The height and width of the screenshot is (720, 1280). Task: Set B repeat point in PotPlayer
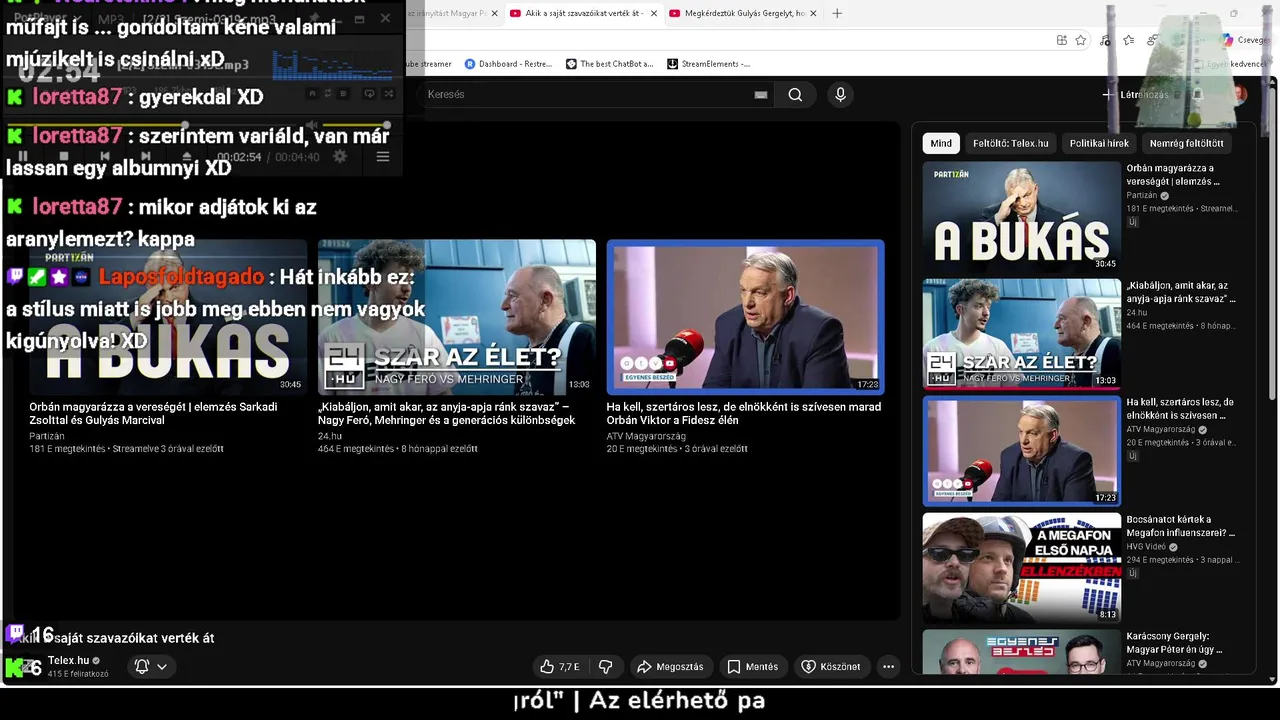pyautogui.click(x=343, y=94)
